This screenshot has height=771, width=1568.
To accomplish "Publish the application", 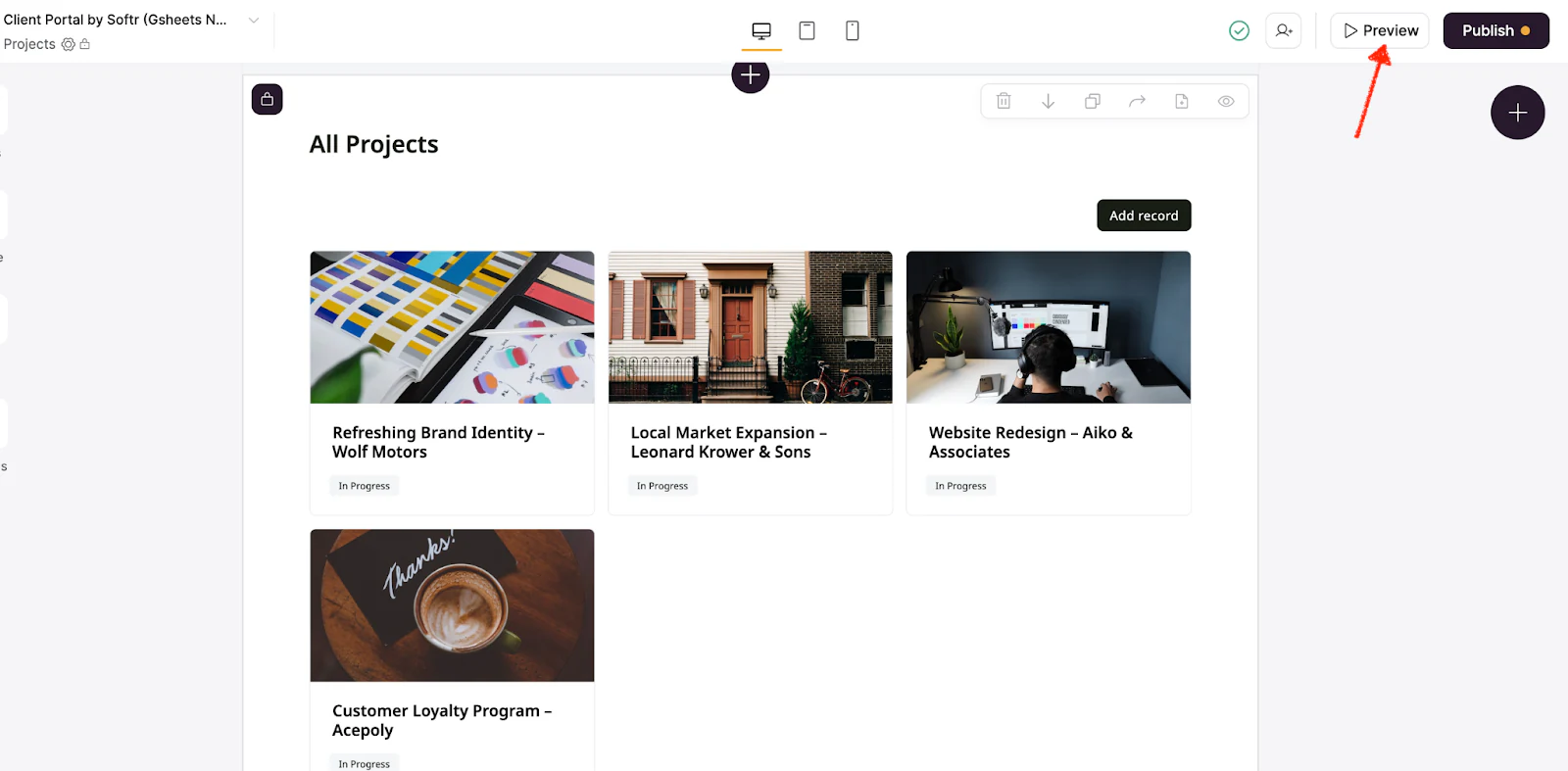I will (1495, 30).
